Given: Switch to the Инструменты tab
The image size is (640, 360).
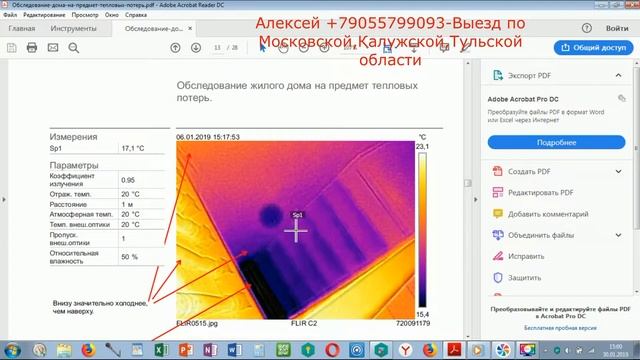Looking at the screenshot, I should [x=73, y=29].
